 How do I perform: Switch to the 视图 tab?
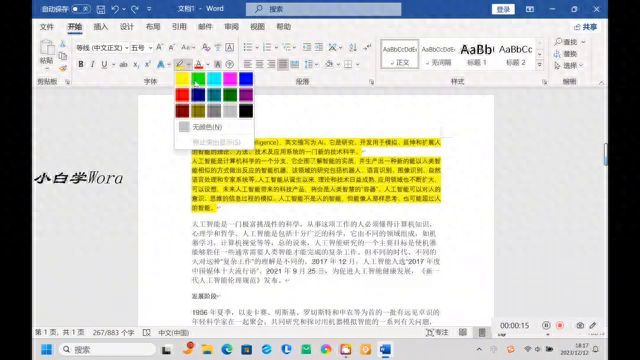(257, 27)
